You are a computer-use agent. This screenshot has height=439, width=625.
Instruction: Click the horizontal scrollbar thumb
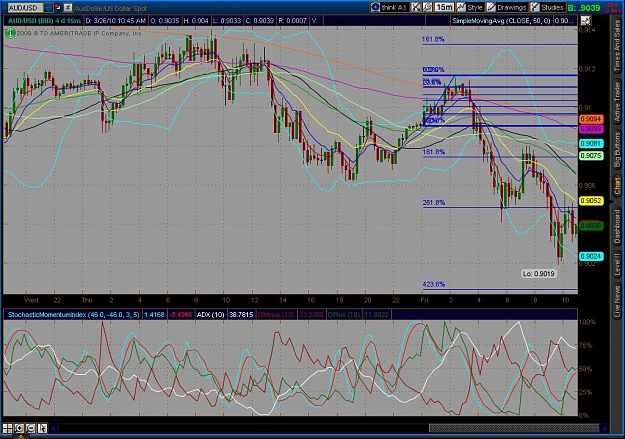[x=514, y=428]
